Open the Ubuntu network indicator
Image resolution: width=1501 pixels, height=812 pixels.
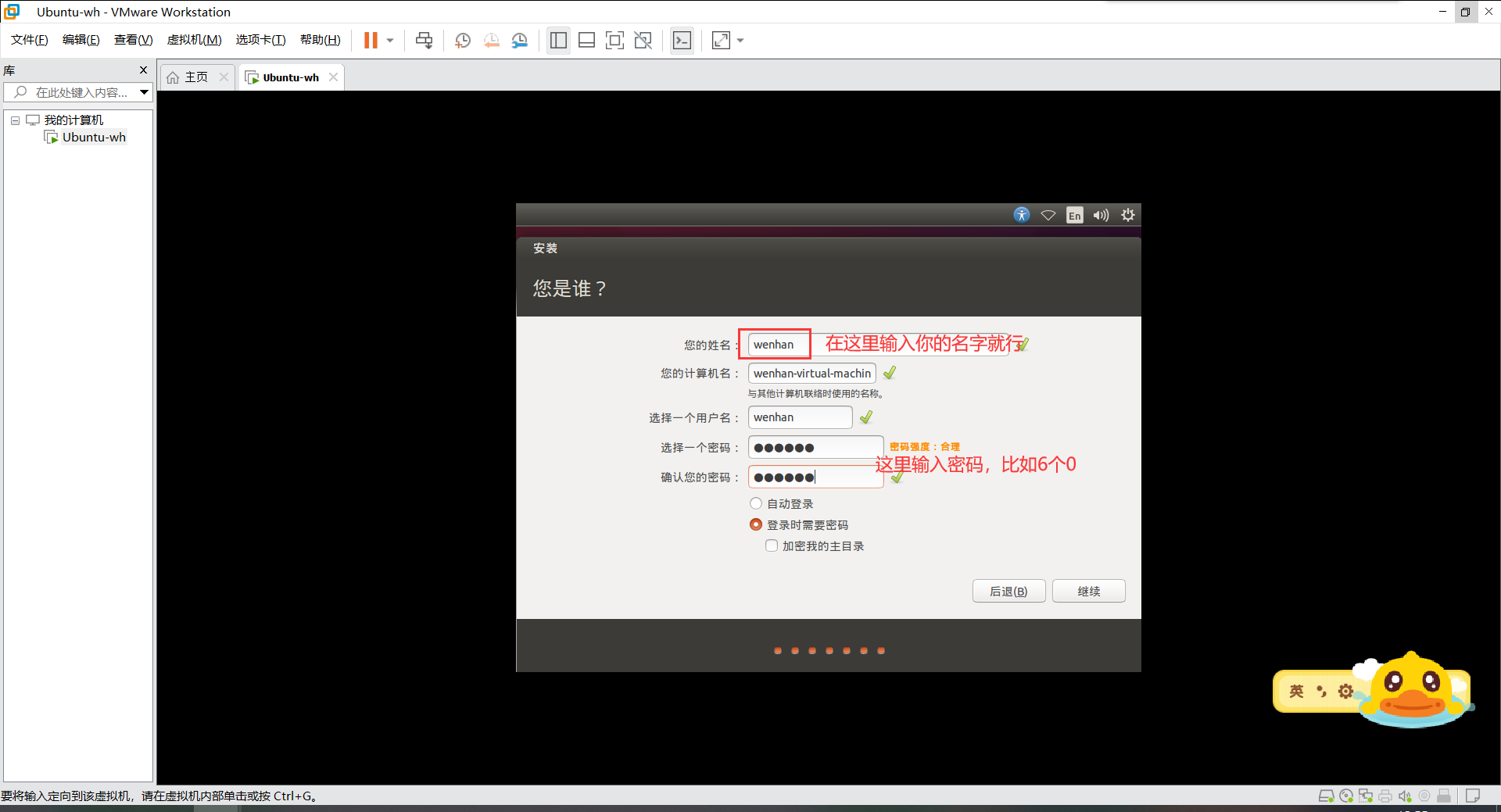(1048, 215)
